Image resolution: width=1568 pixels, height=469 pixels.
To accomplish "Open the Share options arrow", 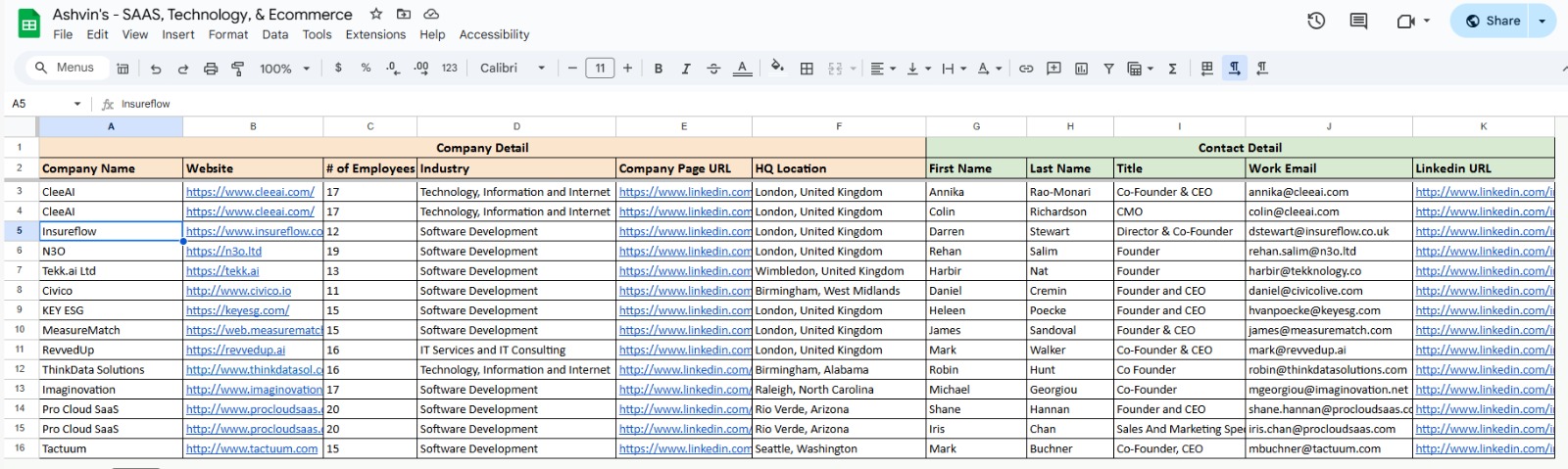I will tap(1542, 21).
